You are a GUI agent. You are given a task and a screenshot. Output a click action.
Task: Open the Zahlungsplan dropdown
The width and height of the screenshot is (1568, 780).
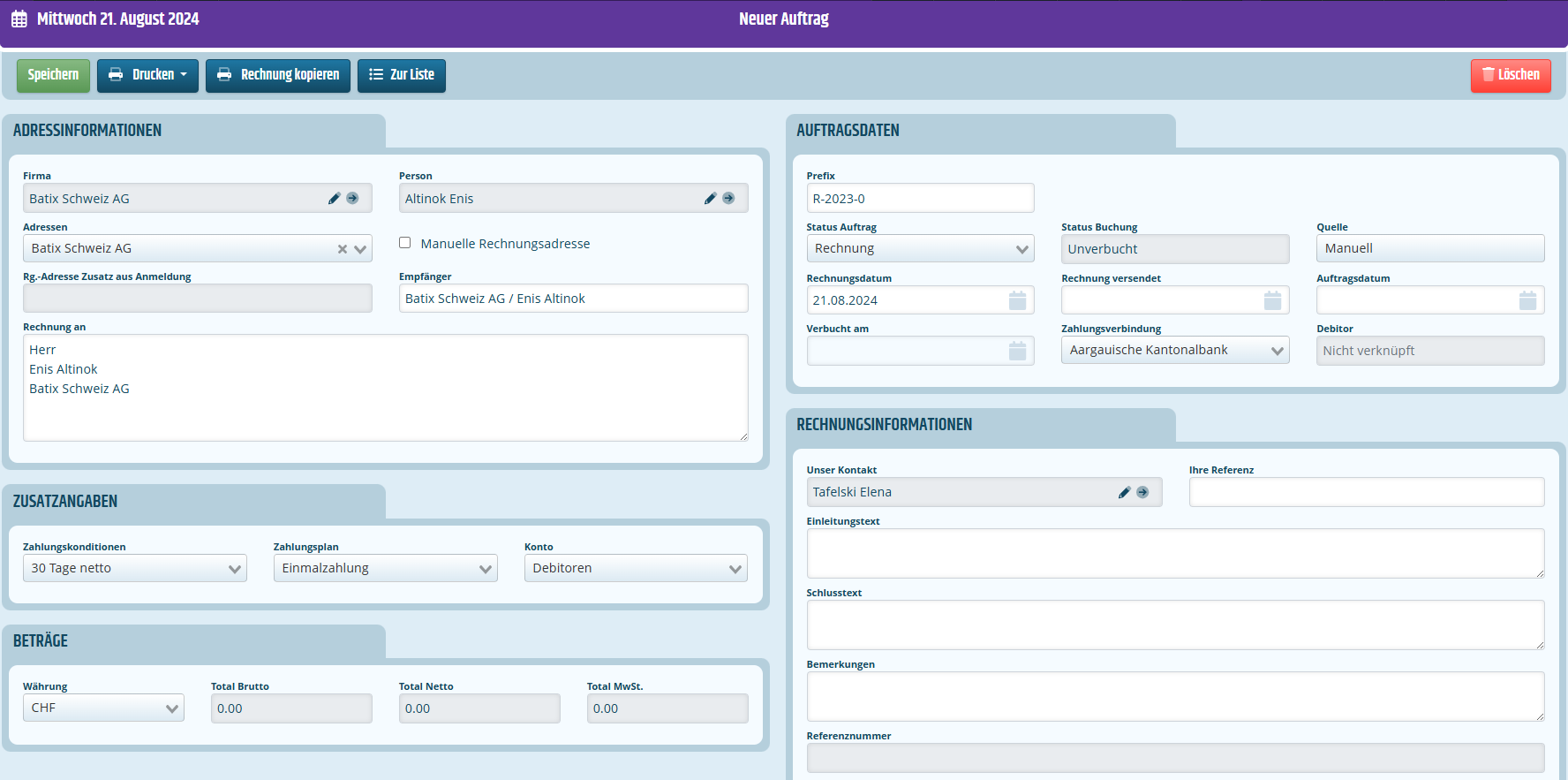click(386, 568)
